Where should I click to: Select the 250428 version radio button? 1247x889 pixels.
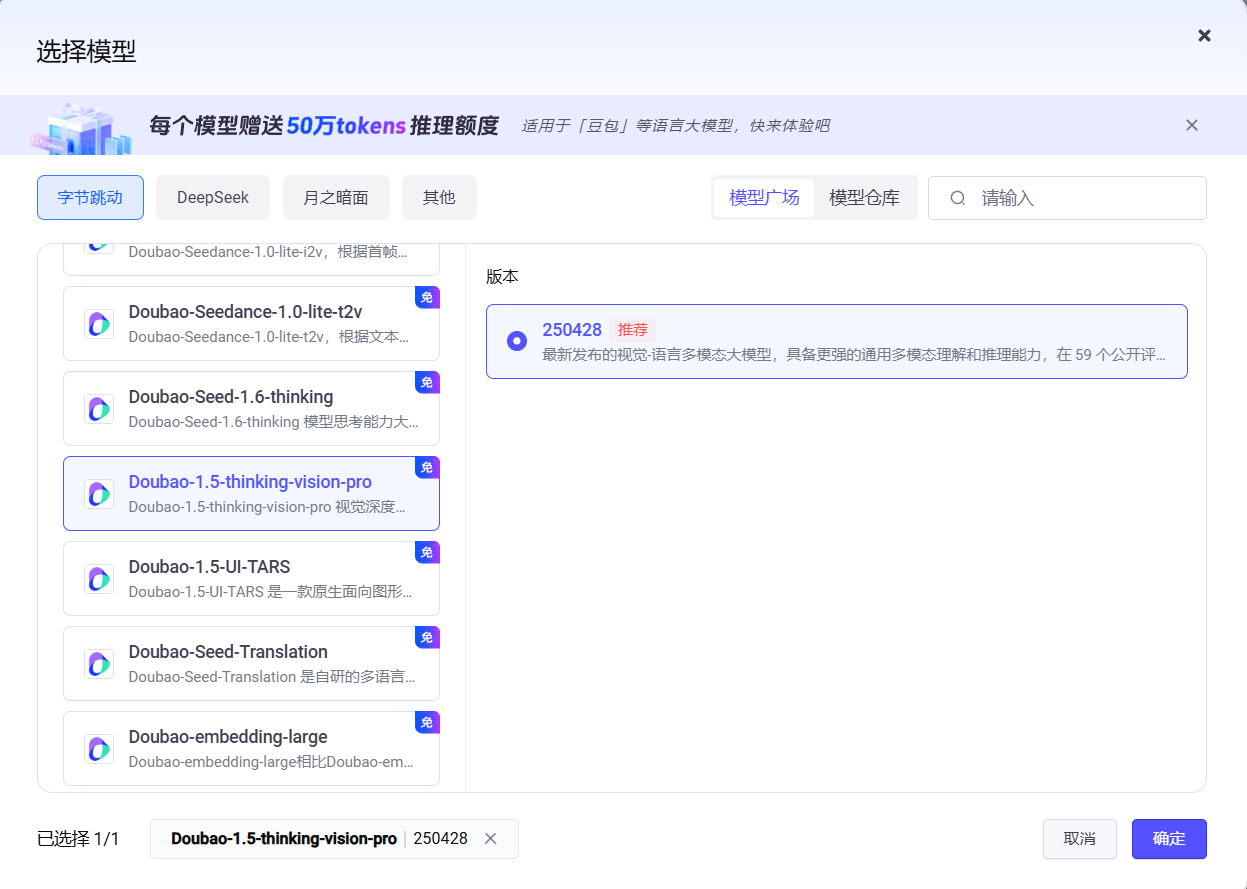click(517, 341)
